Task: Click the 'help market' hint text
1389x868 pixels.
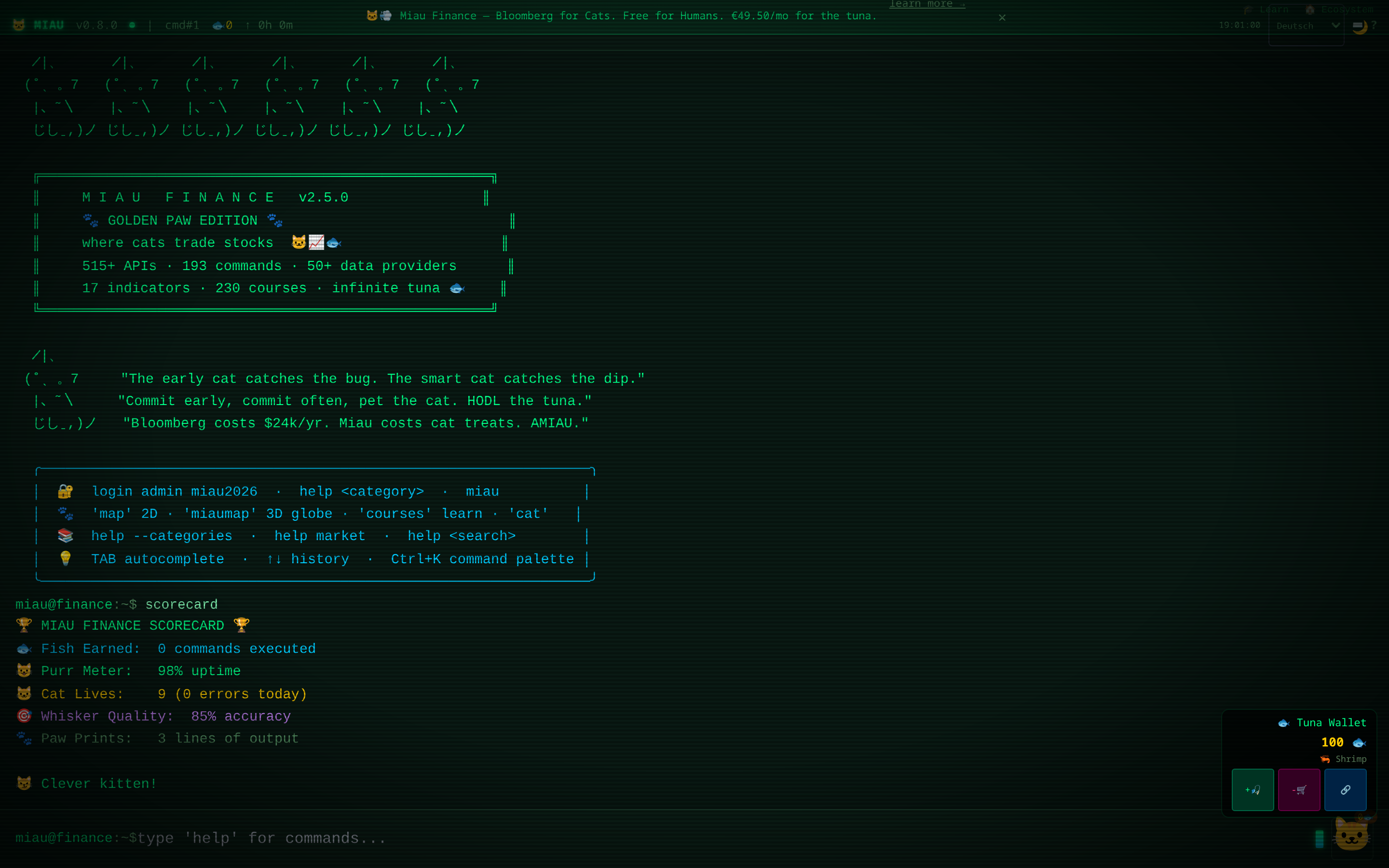Action: point(320,536)
